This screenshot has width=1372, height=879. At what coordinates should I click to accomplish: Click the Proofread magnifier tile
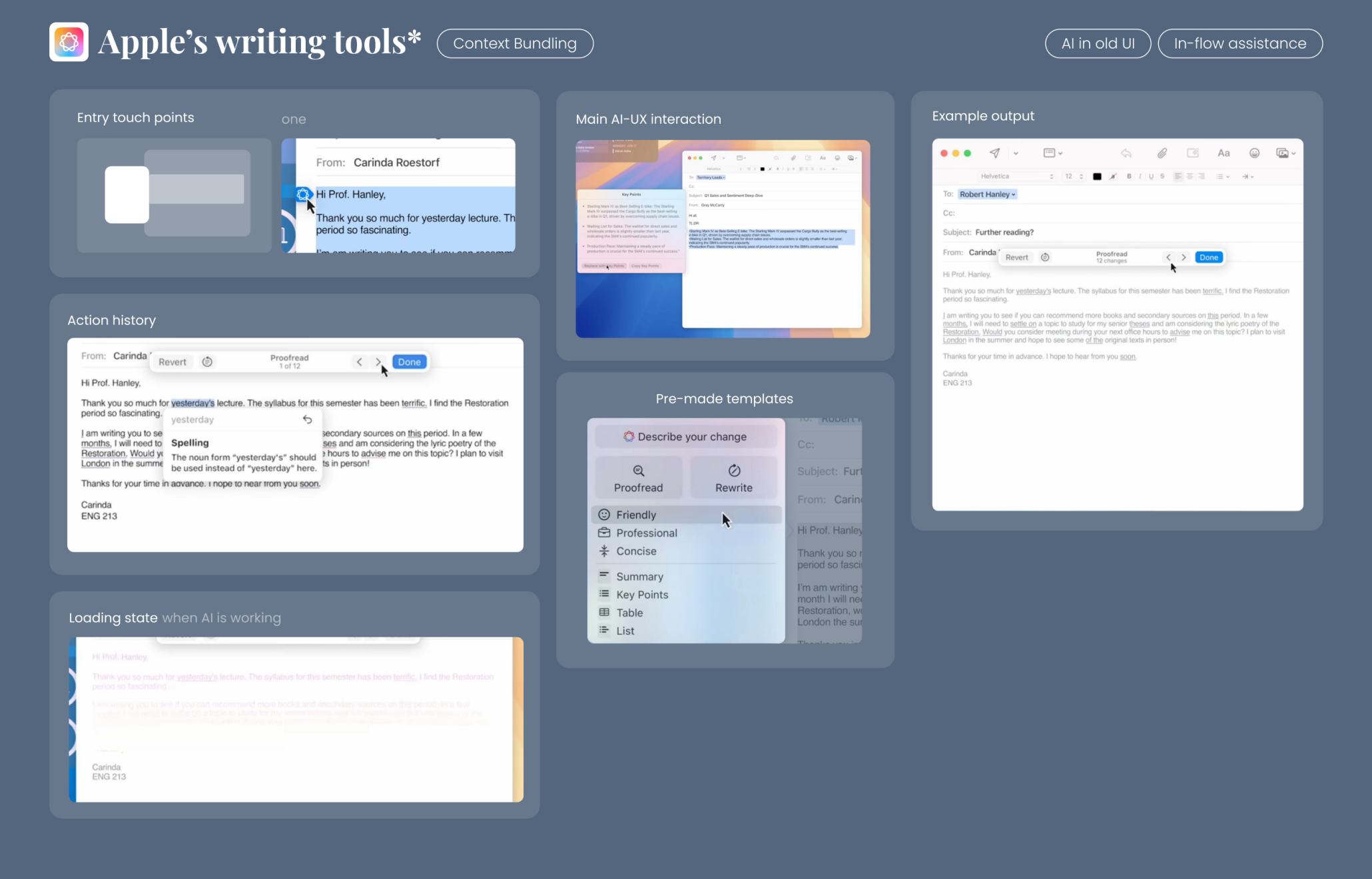[x=638, y=477]
